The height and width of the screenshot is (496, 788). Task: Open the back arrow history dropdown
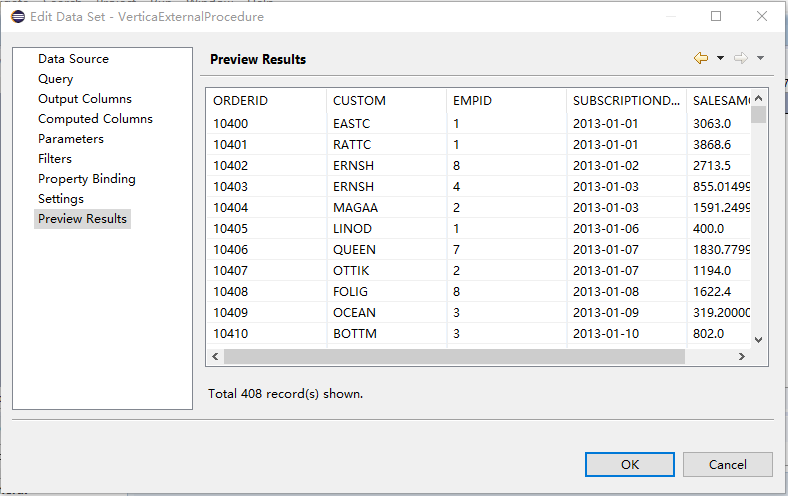click(720, 59)
